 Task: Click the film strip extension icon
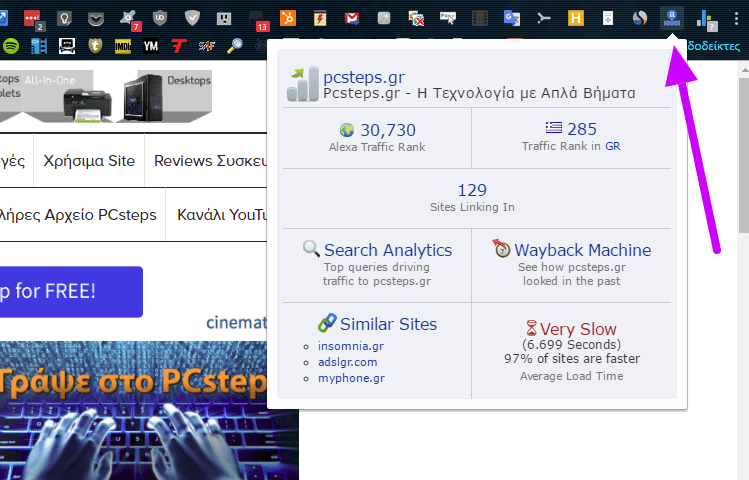click(480, 19)
